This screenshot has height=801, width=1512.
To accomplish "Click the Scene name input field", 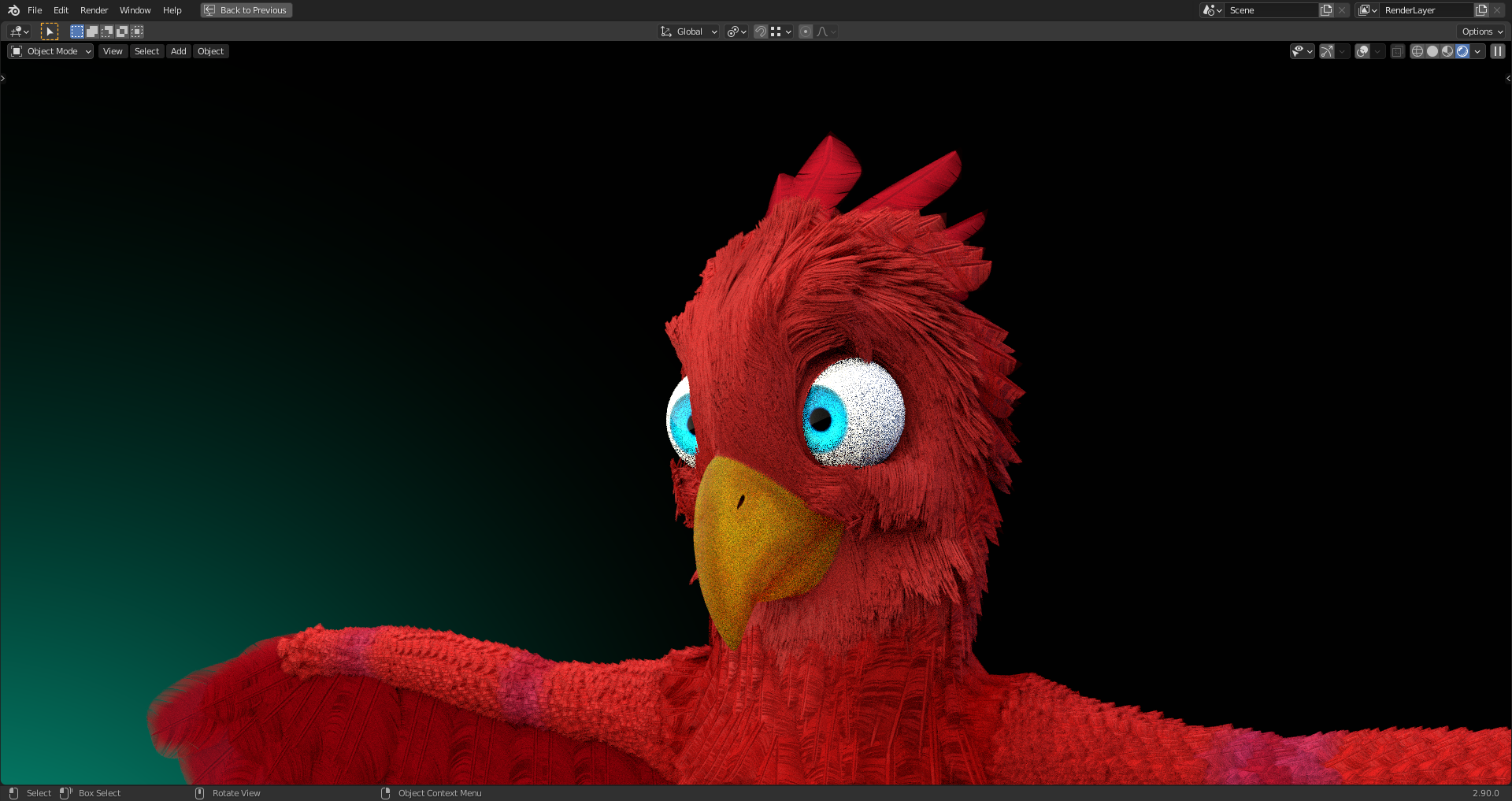I will (1272, 10).
